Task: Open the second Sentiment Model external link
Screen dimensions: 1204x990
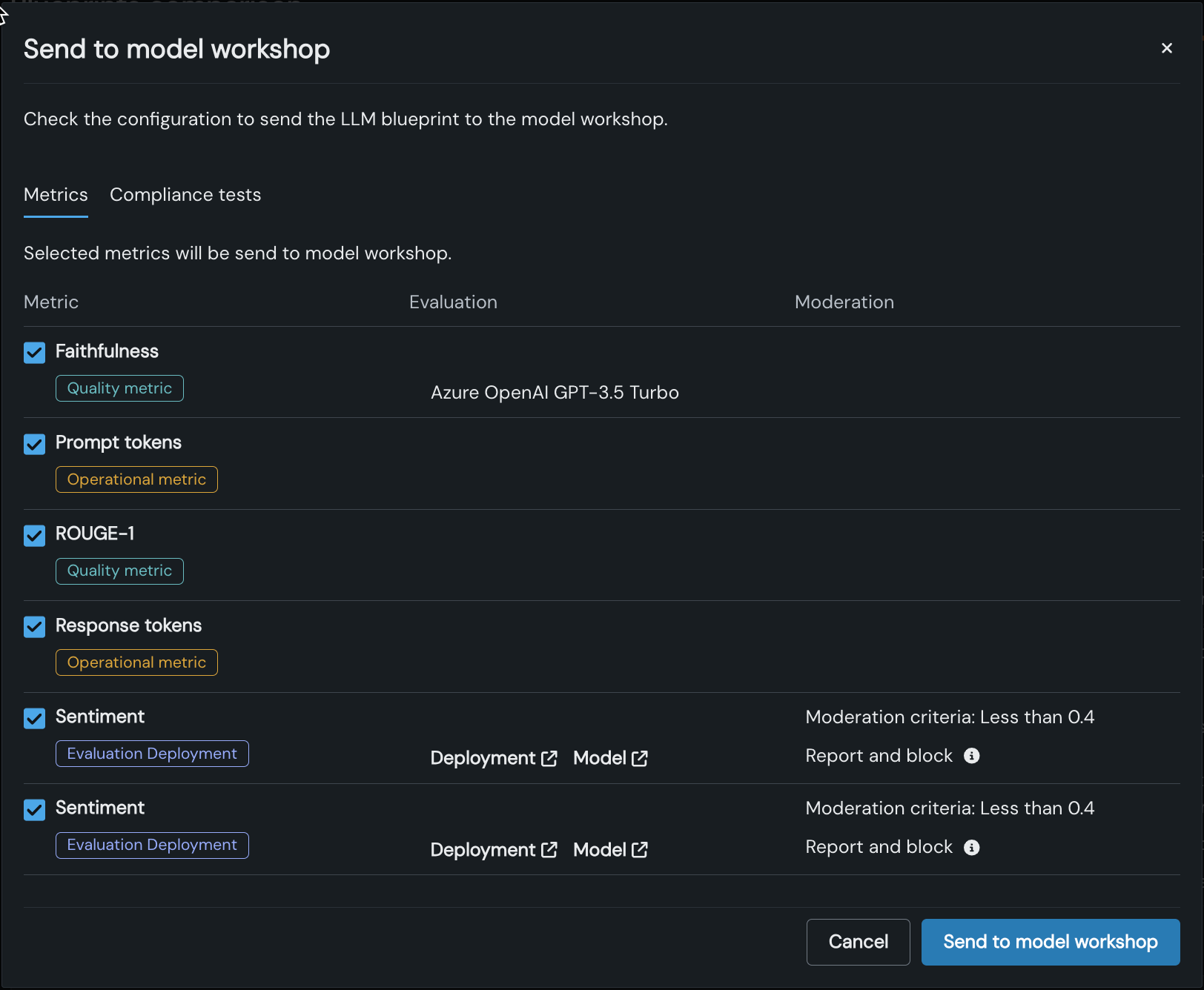Action: 610,850
